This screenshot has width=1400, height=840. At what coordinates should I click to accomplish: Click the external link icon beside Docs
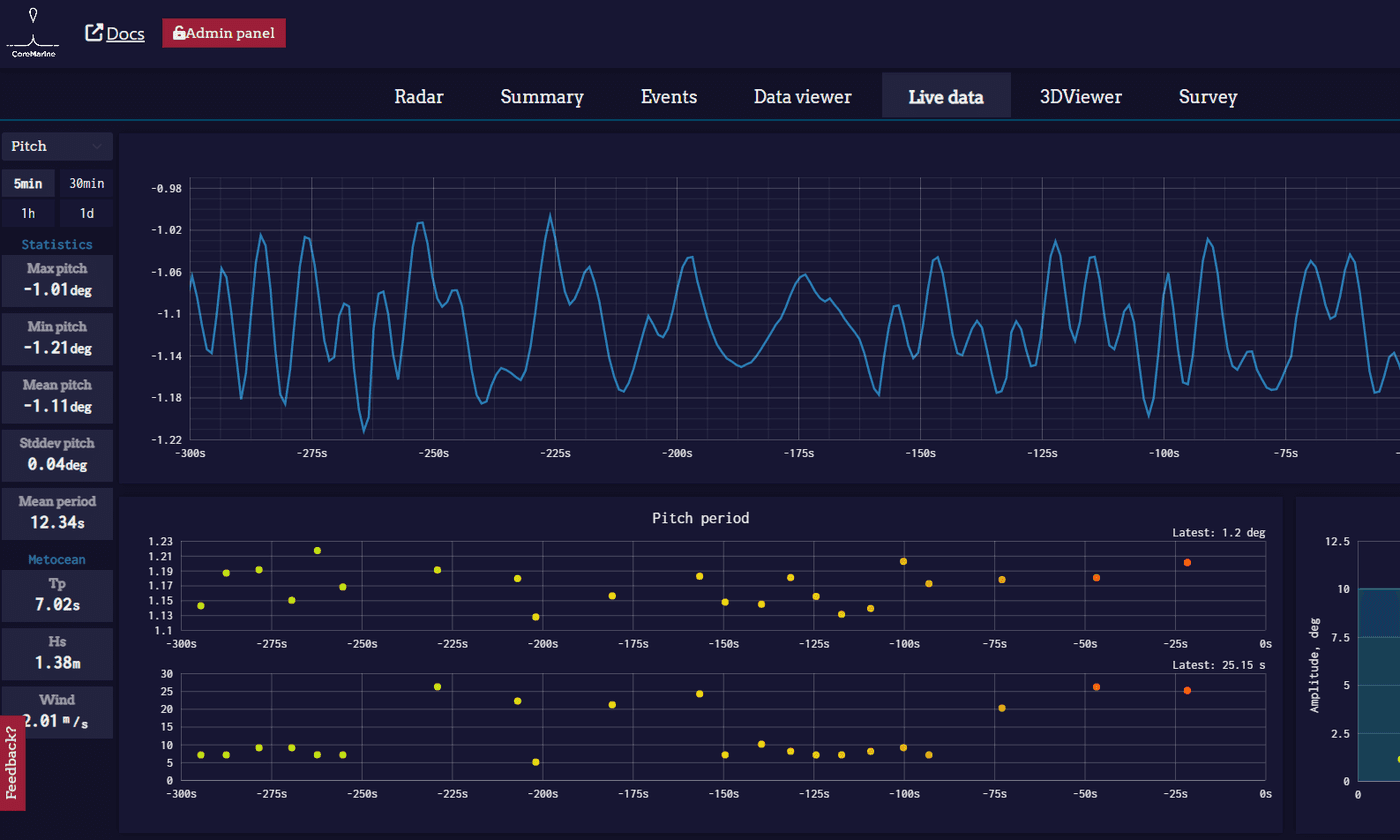[x=94, y=33]
